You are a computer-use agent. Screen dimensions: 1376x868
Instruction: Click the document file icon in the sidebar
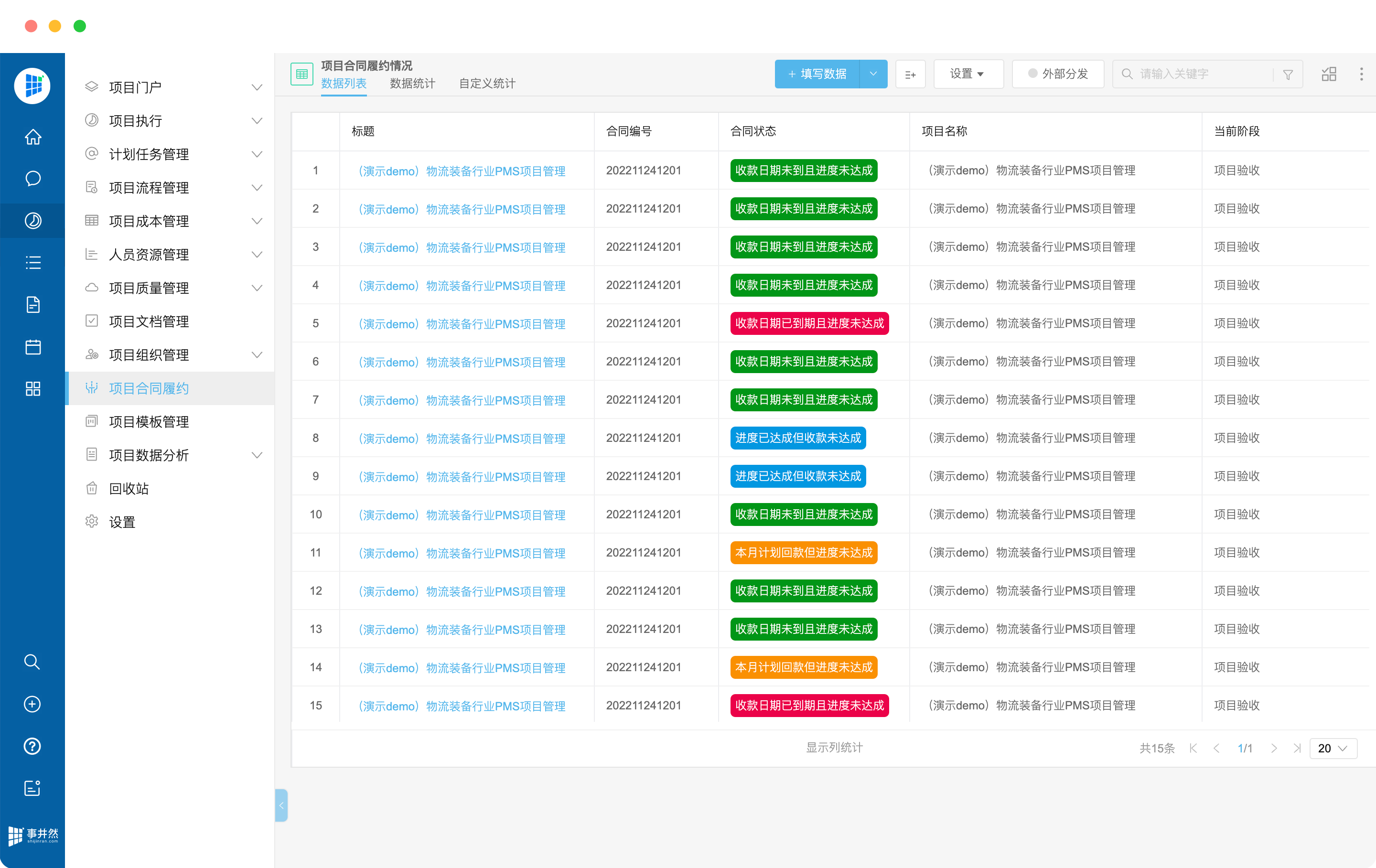32,305
